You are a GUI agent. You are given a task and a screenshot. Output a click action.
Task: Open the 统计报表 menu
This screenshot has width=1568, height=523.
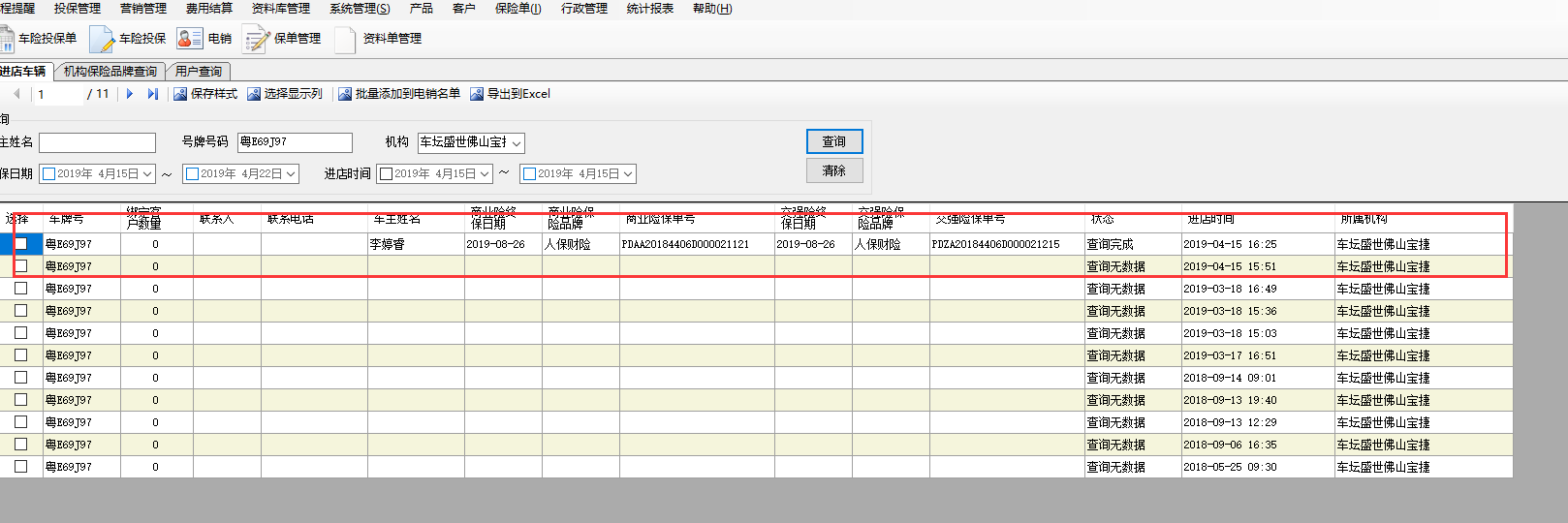click(650, 9)
